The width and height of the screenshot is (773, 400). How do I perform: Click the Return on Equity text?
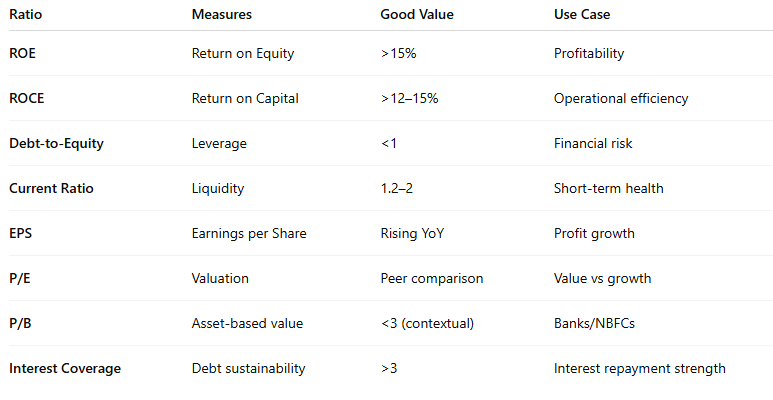pos(243,53)
